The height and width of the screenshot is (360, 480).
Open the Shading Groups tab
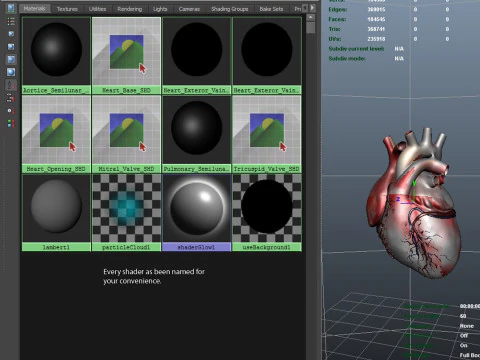tap(230, 9)
